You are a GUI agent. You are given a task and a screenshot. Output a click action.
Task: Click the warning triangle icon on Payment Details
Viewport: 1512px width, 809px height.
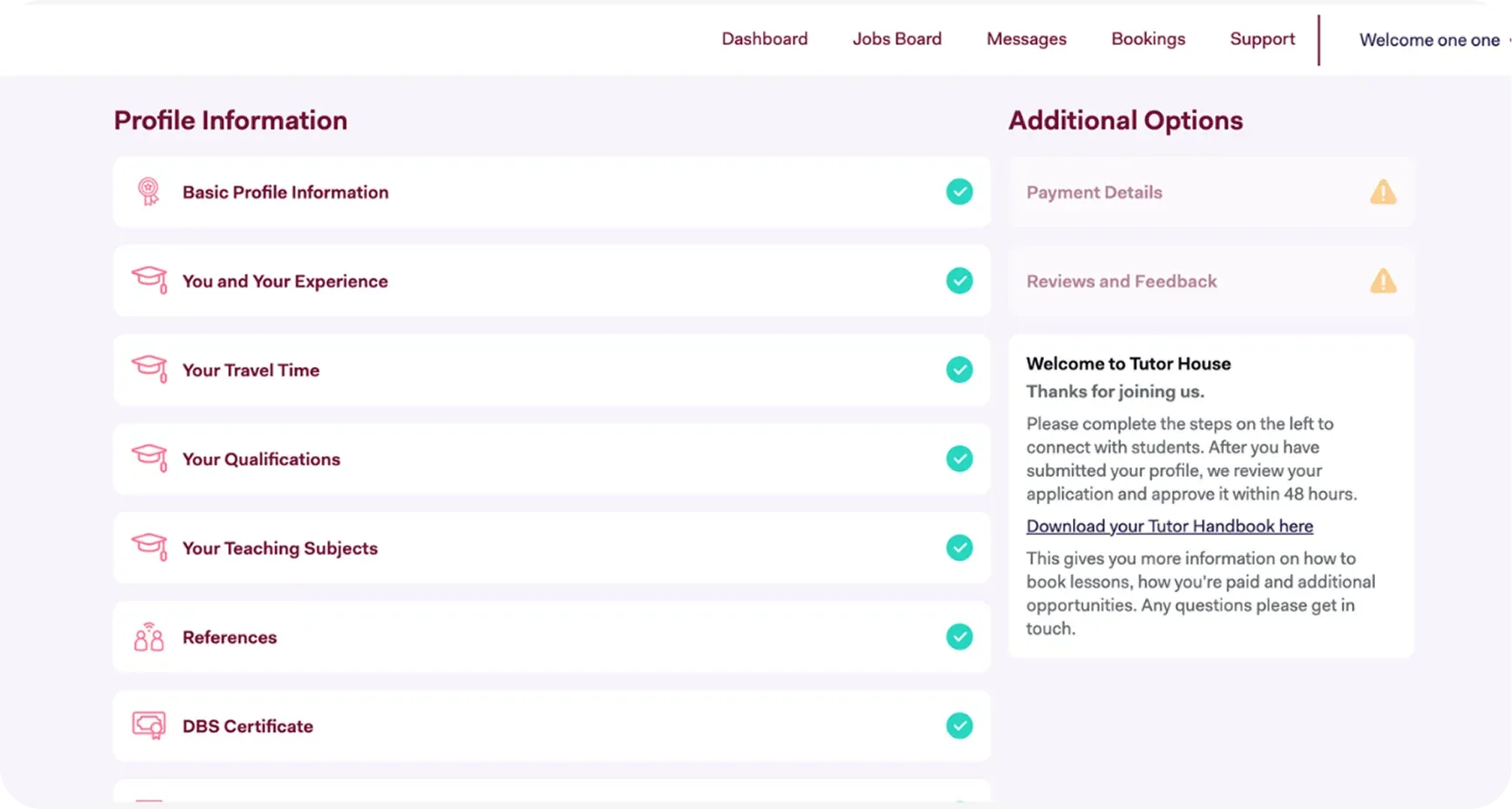click(x=1382, y=192)
